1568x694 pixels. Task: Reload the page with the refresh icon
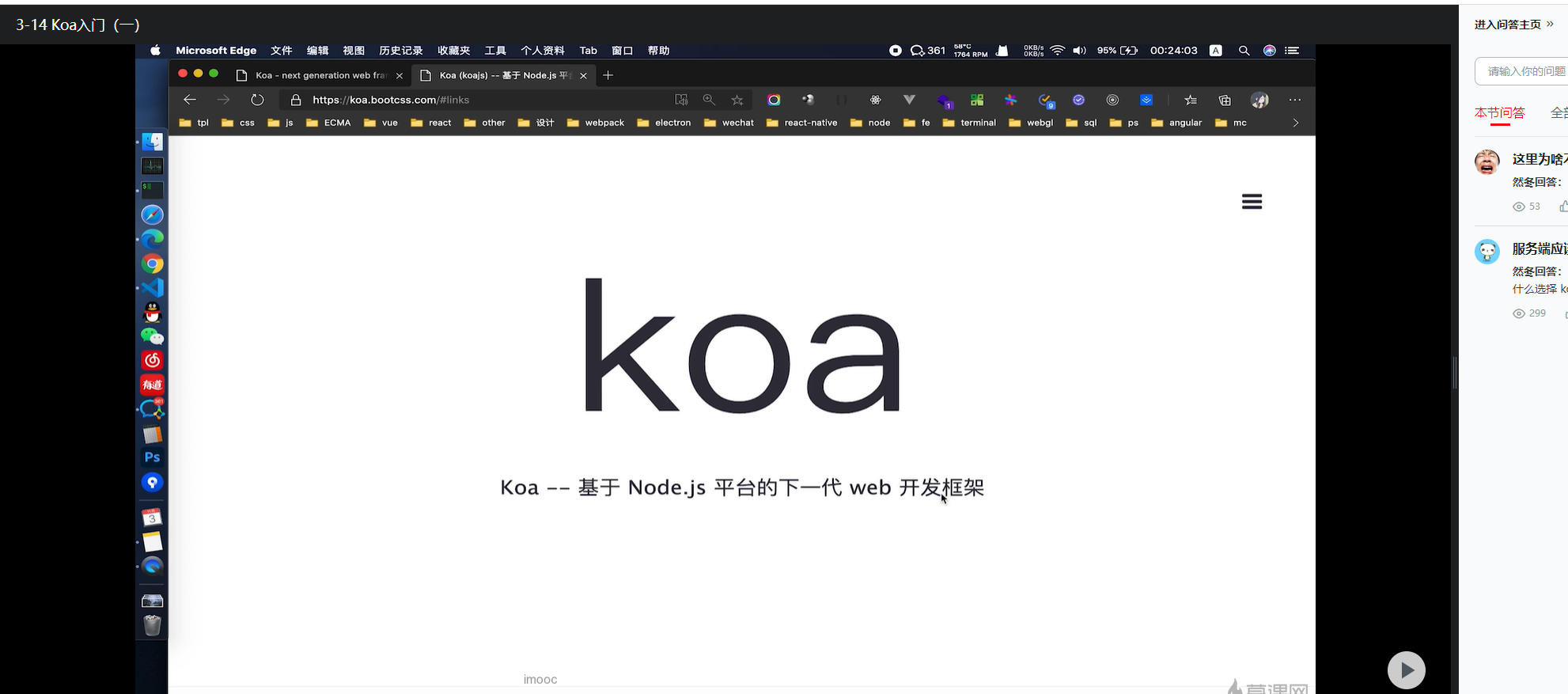257,100
